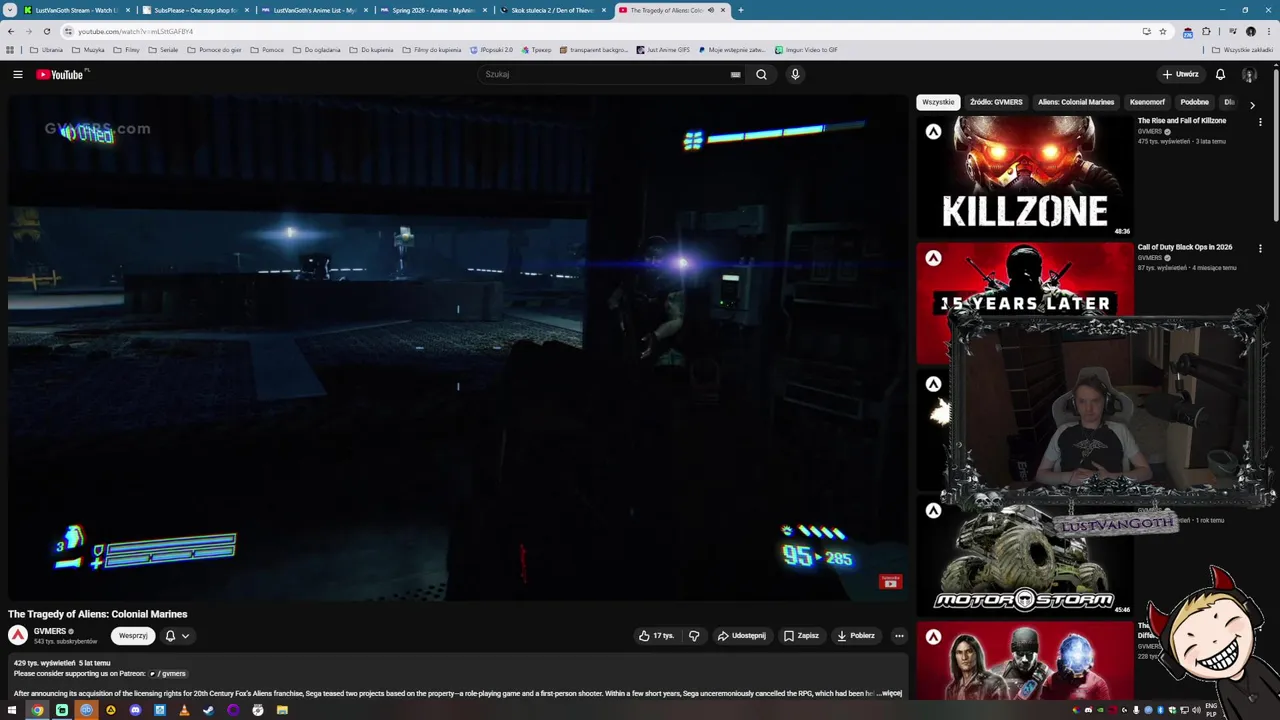Open Windows Start menu
The image size is (1280, 720).
(x=13, y=710)
